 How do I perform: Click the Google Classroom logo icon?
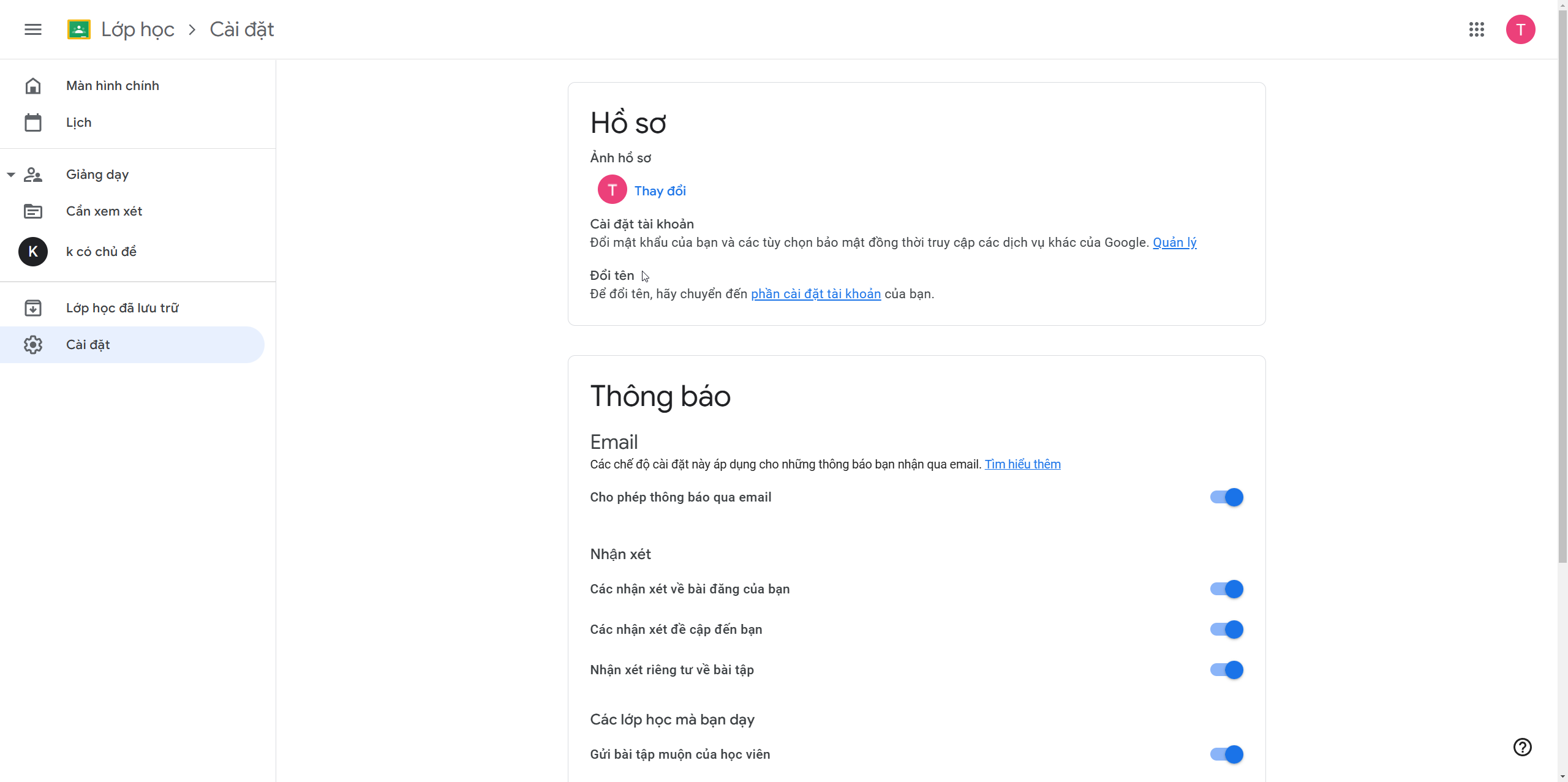pos(79,29)
